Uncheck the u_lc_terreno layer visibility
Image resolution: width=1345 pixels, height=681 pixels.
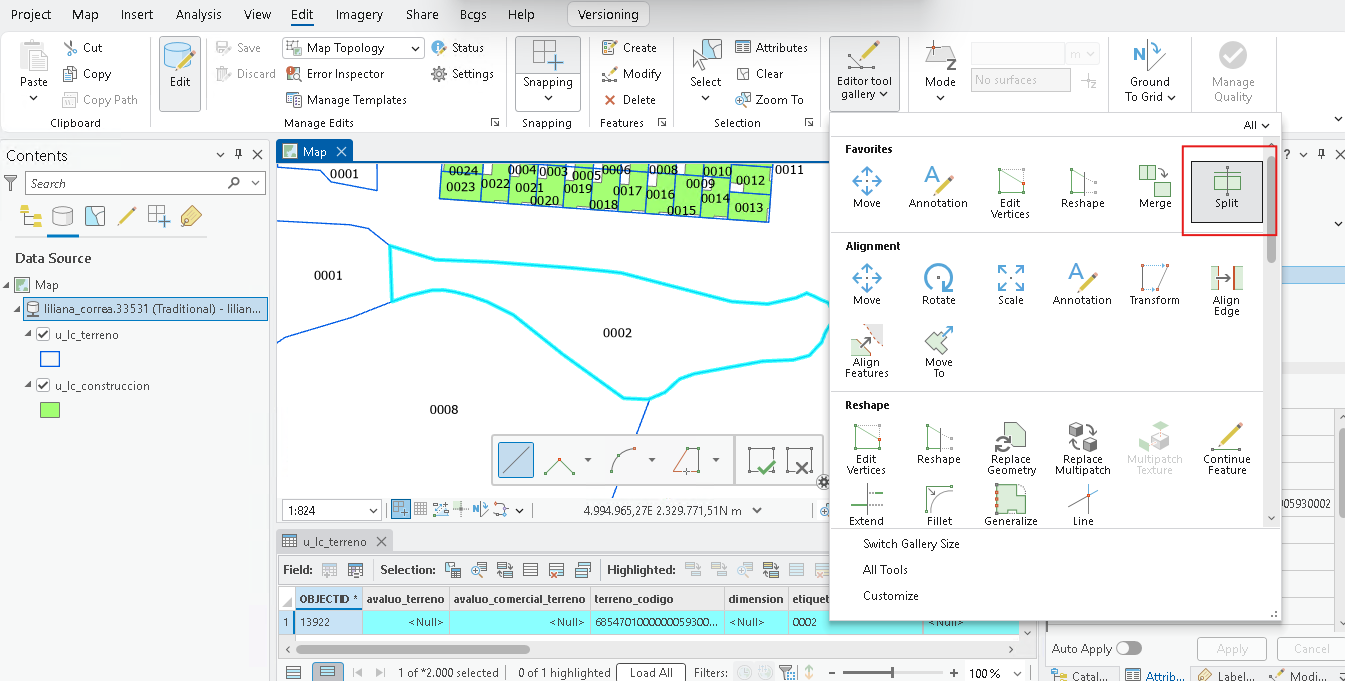click(x=43, y=335)
